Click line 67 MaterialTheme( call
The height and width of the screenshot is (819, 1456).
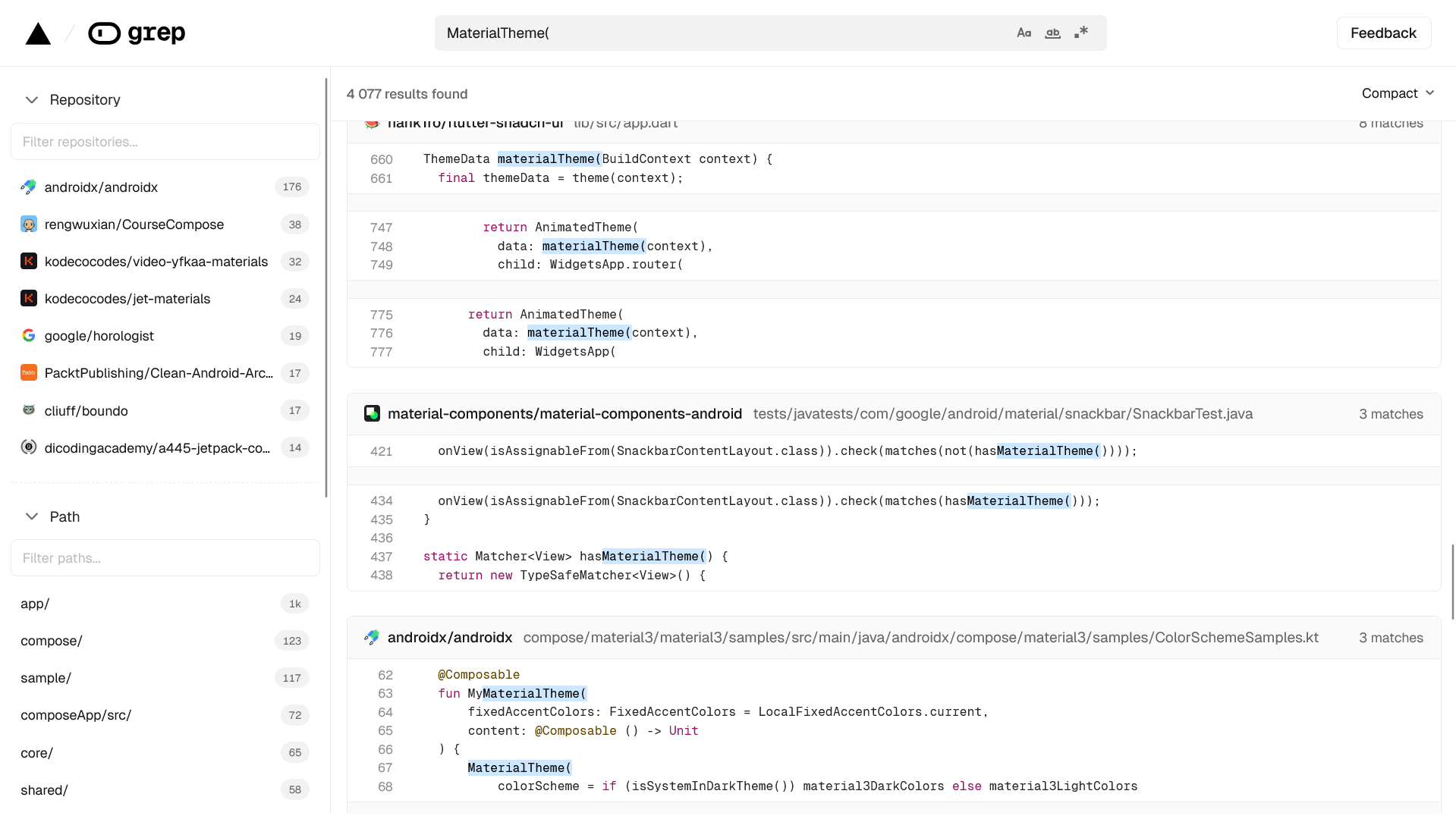[x=520, y=767]
